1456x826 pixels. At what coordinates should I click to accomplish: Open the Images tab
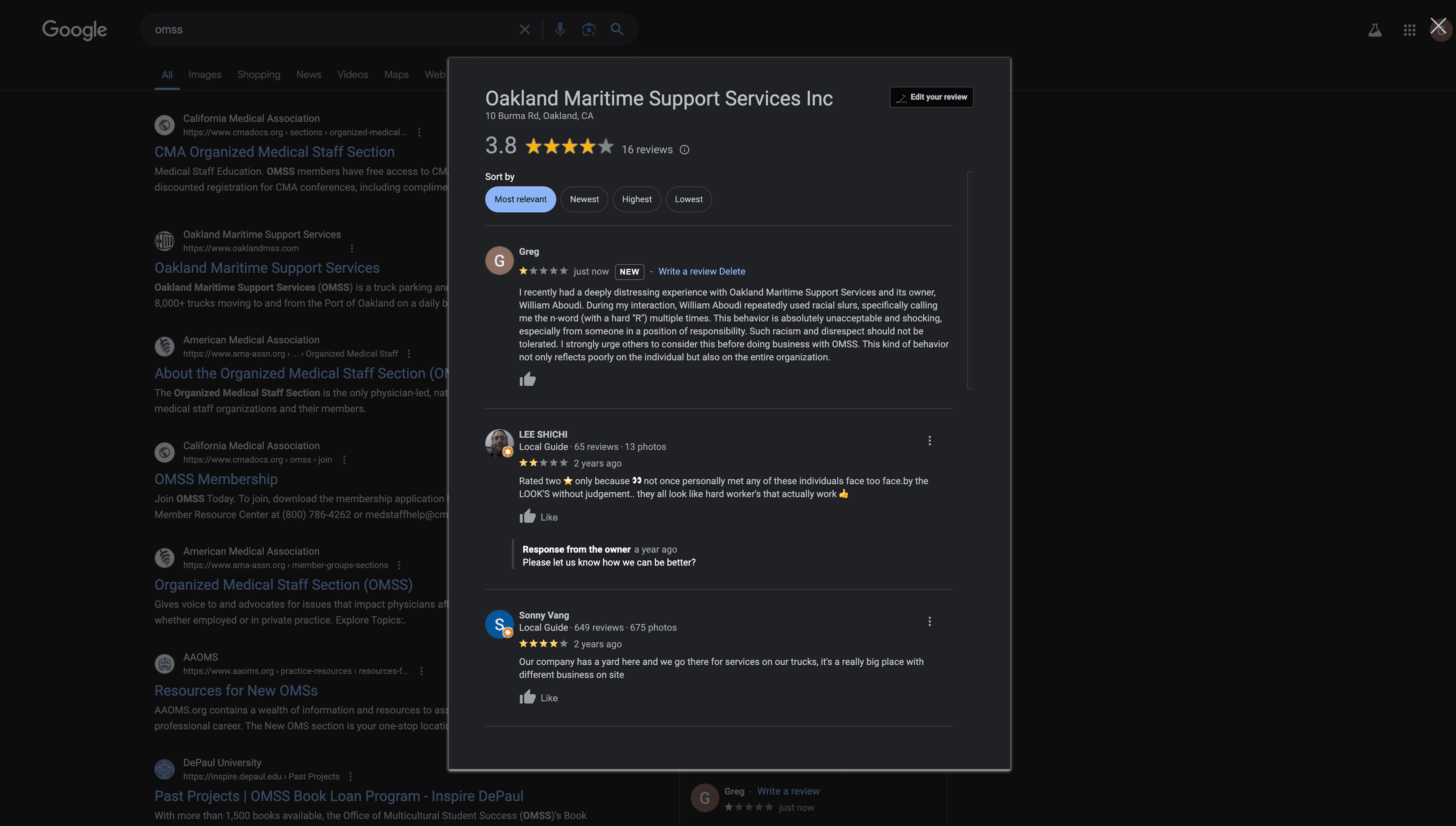click(x=205, y=75)
